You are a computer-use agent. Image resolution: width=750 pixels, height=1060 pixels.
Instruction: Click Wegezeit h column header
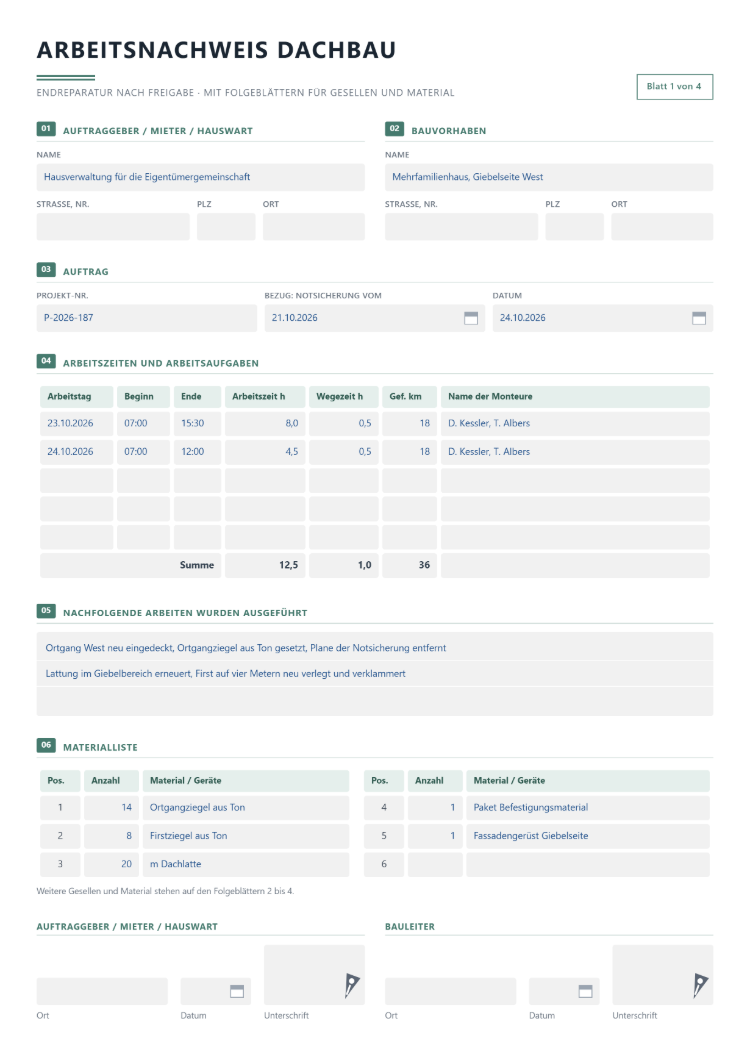point(344,397)
